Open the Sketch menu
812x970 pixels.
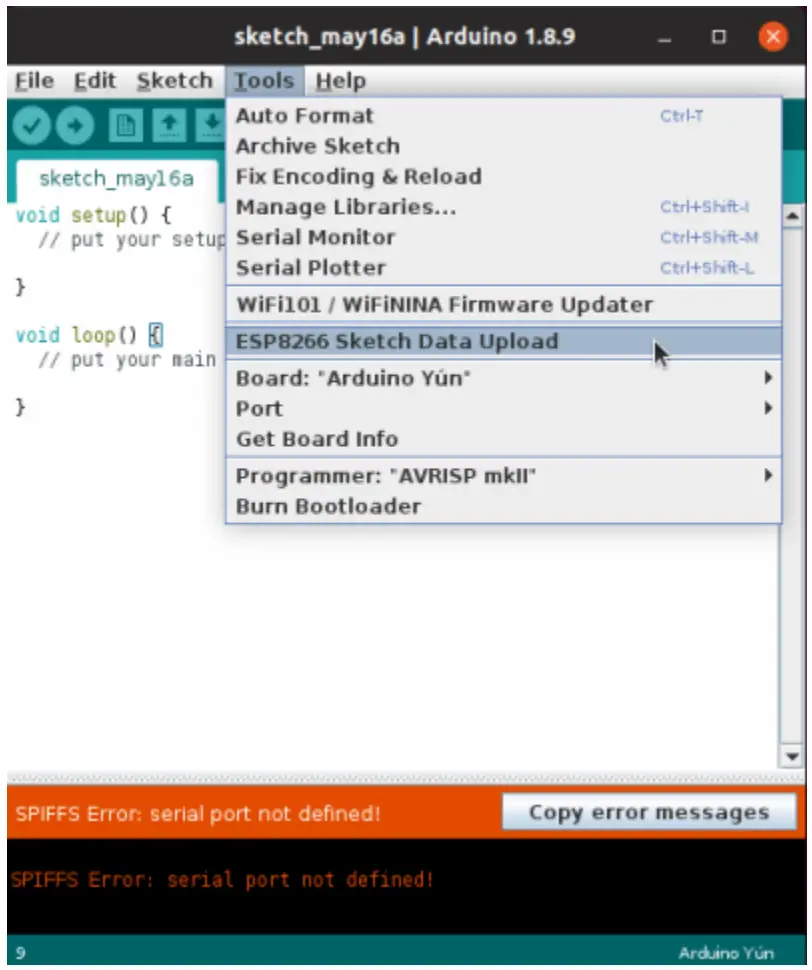174,81
